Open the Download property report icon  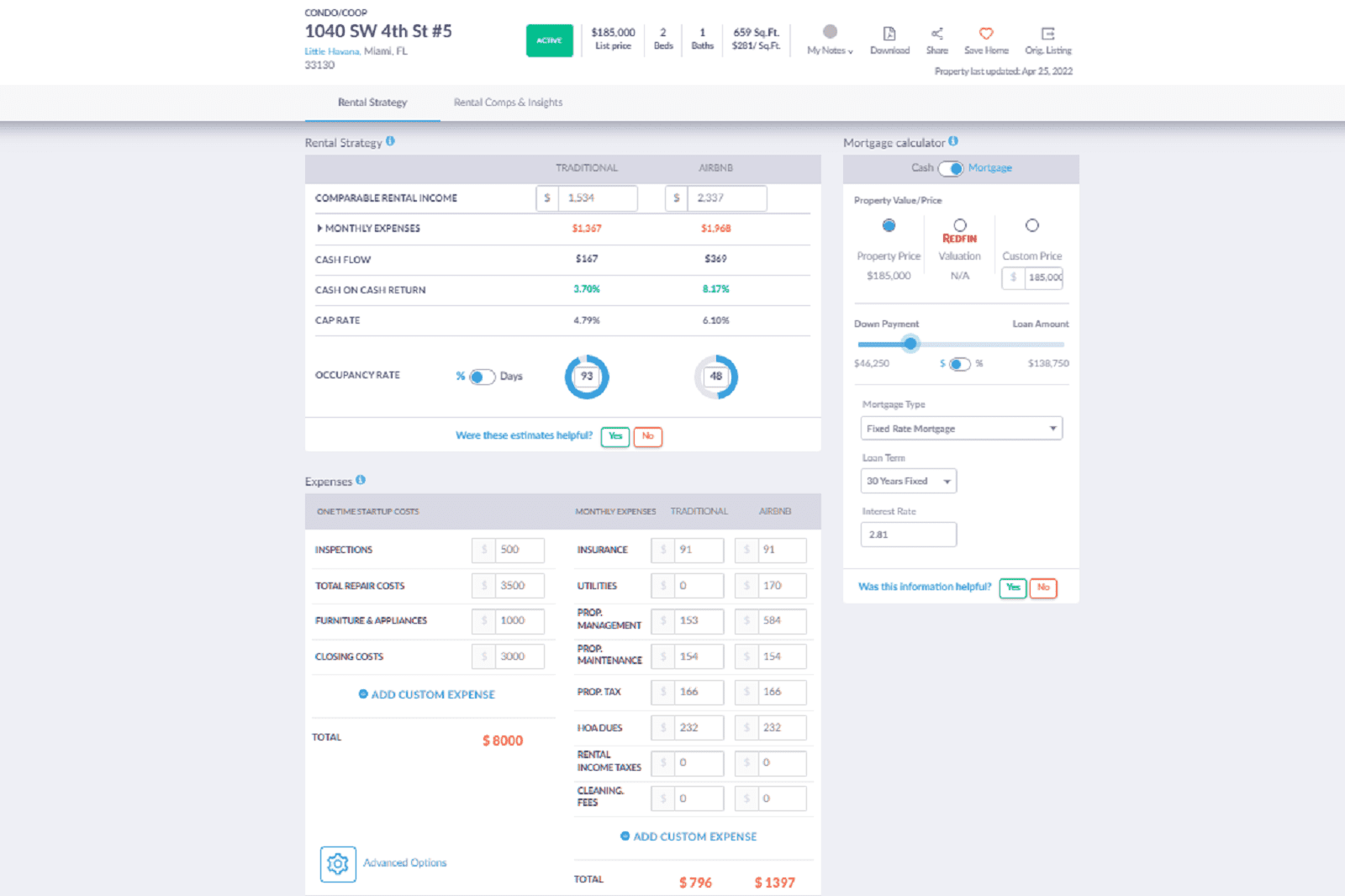click(x=889, y=35)
